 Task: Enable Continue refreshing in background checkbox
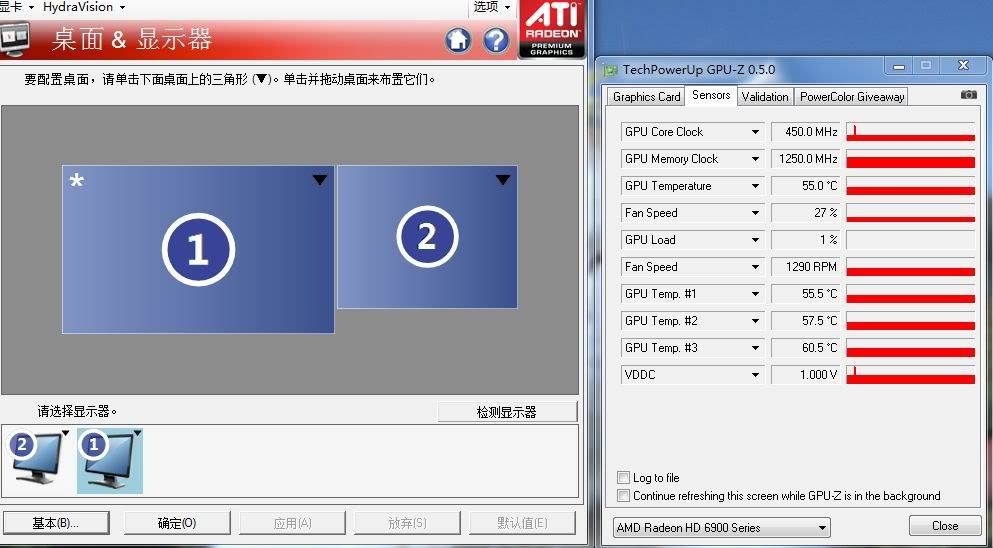624,495
